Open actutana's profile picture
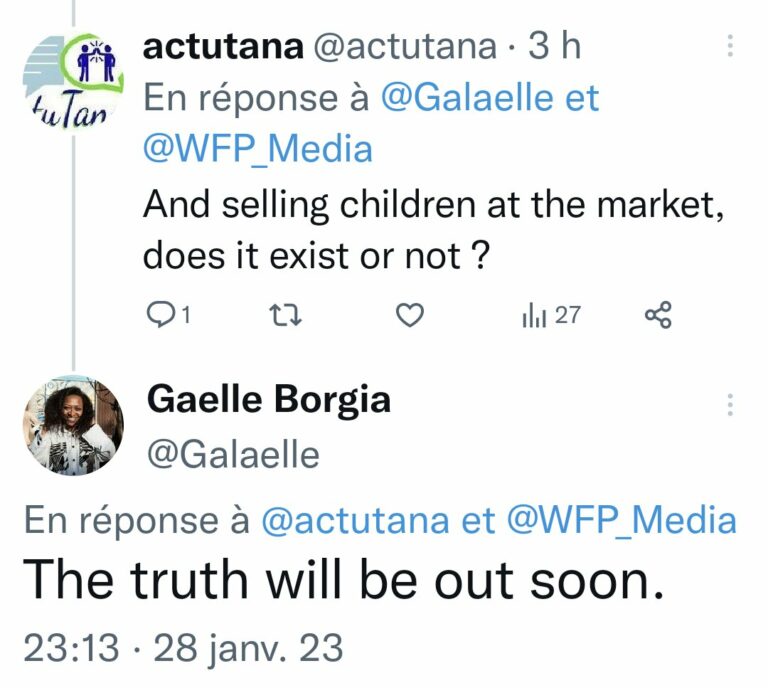The height and width of the screenshot is (688, 768). point(72,82)
